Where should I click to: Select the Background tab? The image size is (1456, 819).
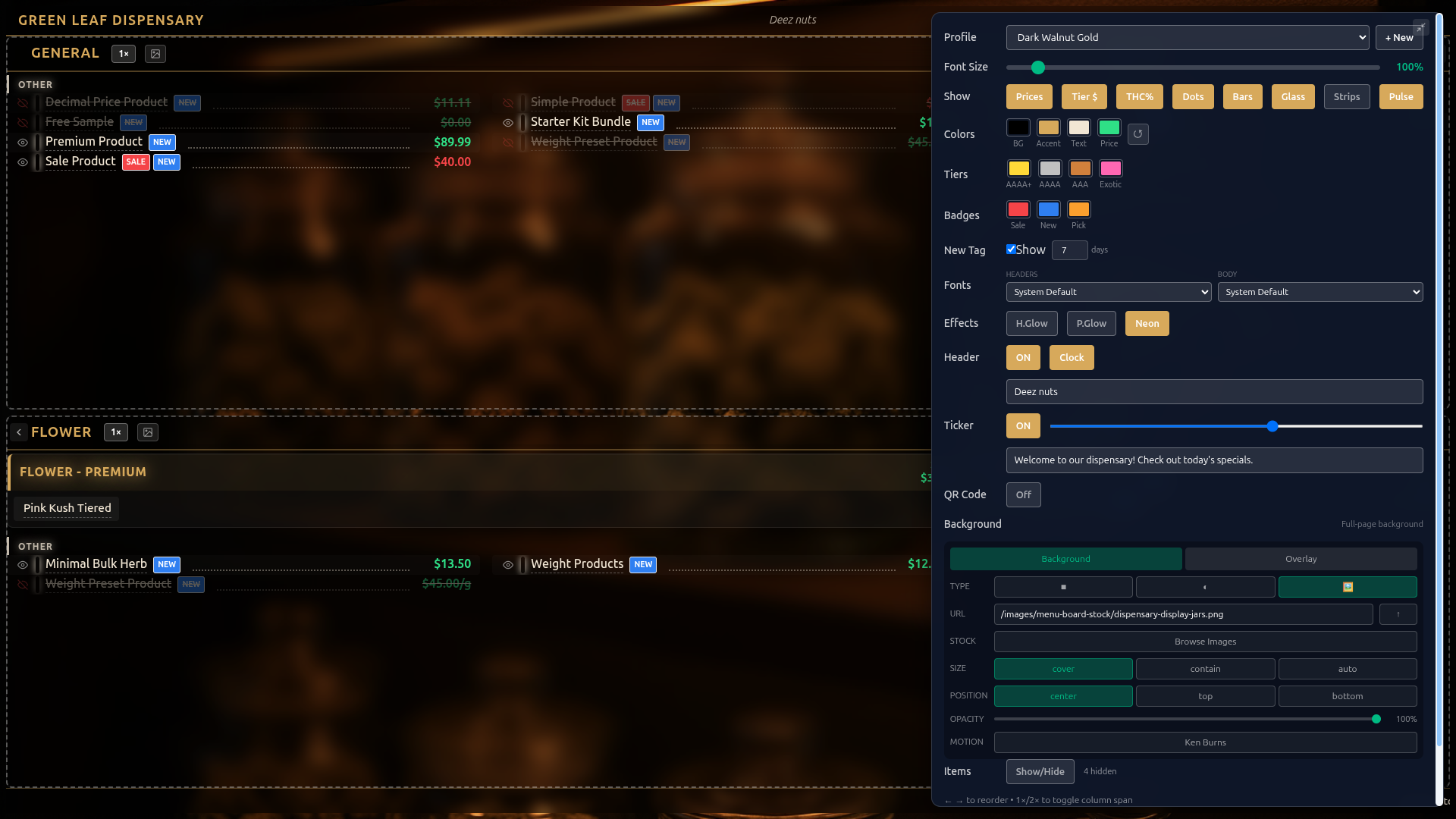[1065, 559]
